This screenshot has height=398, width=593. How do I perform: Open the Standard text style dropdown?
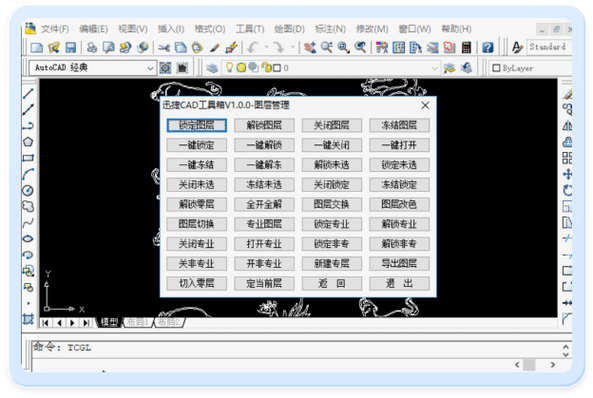tap(550, 47)
